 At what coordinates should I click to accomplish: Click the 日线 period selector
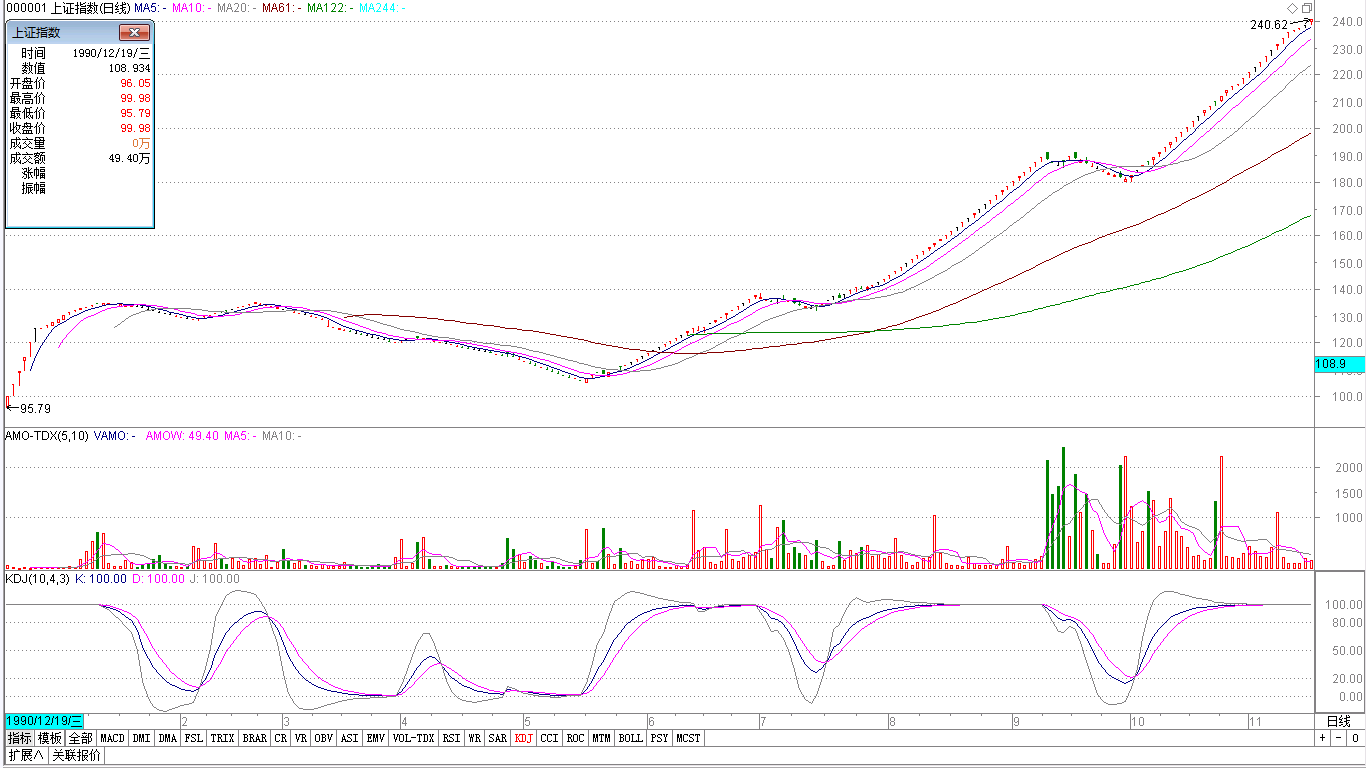point(1338,721)
